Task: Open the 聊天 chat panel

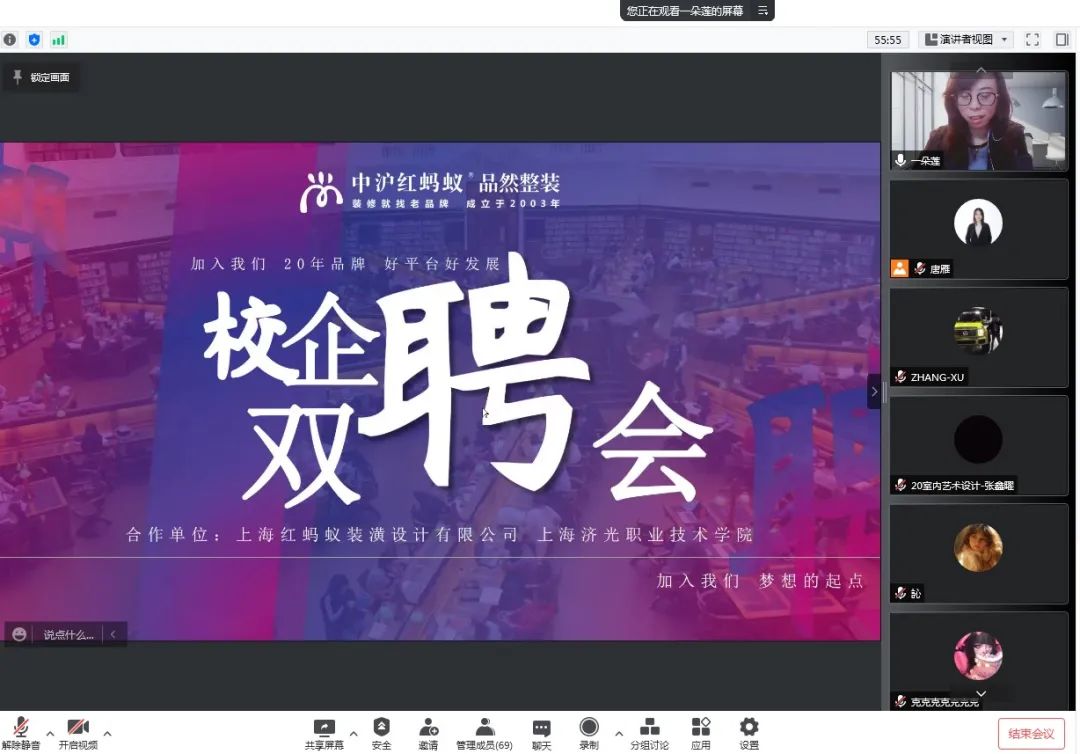Action: coord(541,734)
